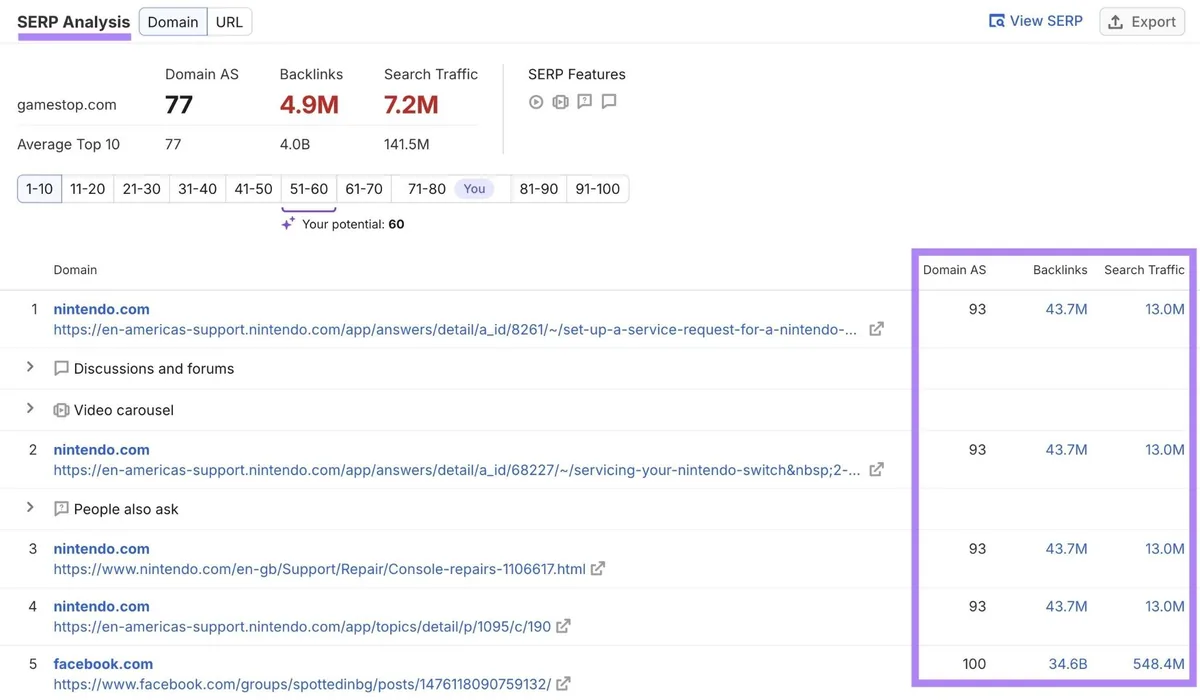Click gamestop.com Domain AS score 77
This screenshot has width=1200, height=700.
[x=179, y=105]
